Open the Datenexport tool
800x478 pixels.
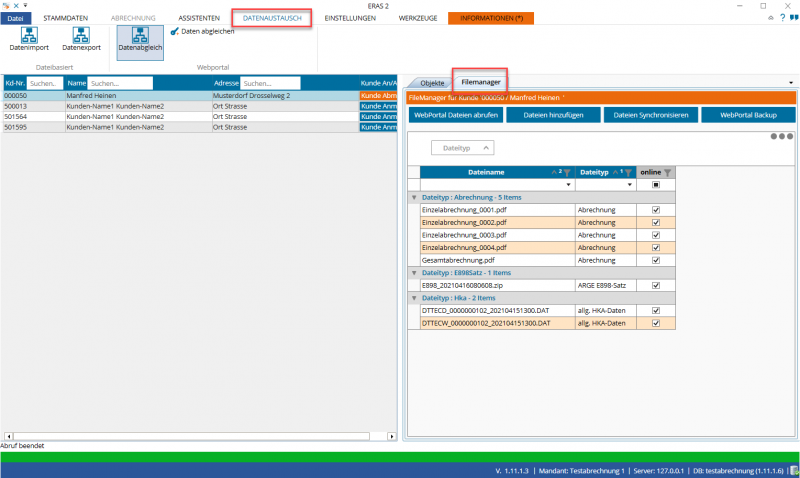(x=81, y=39)
